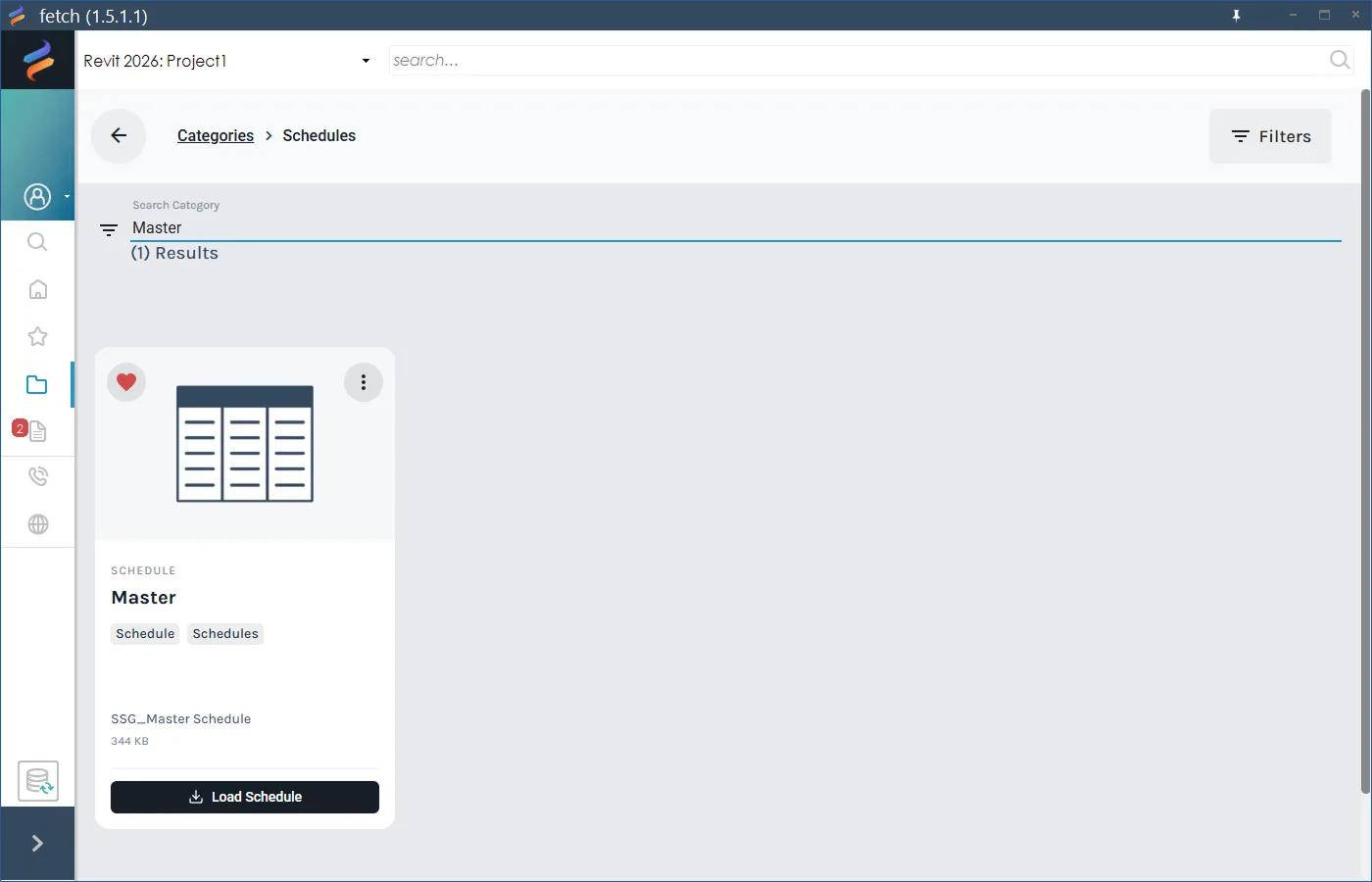Image resolution: width=1372 pixels, height=882 pixels.
Task: Open the Filters panel
Action: pyautogui.click(x=1270, y=136)
